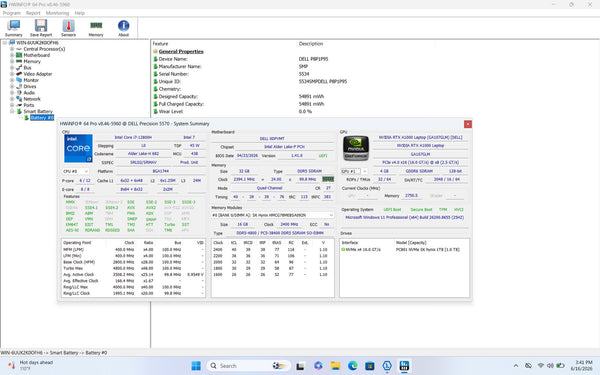600x375 pixels.
Task: Open the Memory toolbar tool
Action: coord(96,28)
